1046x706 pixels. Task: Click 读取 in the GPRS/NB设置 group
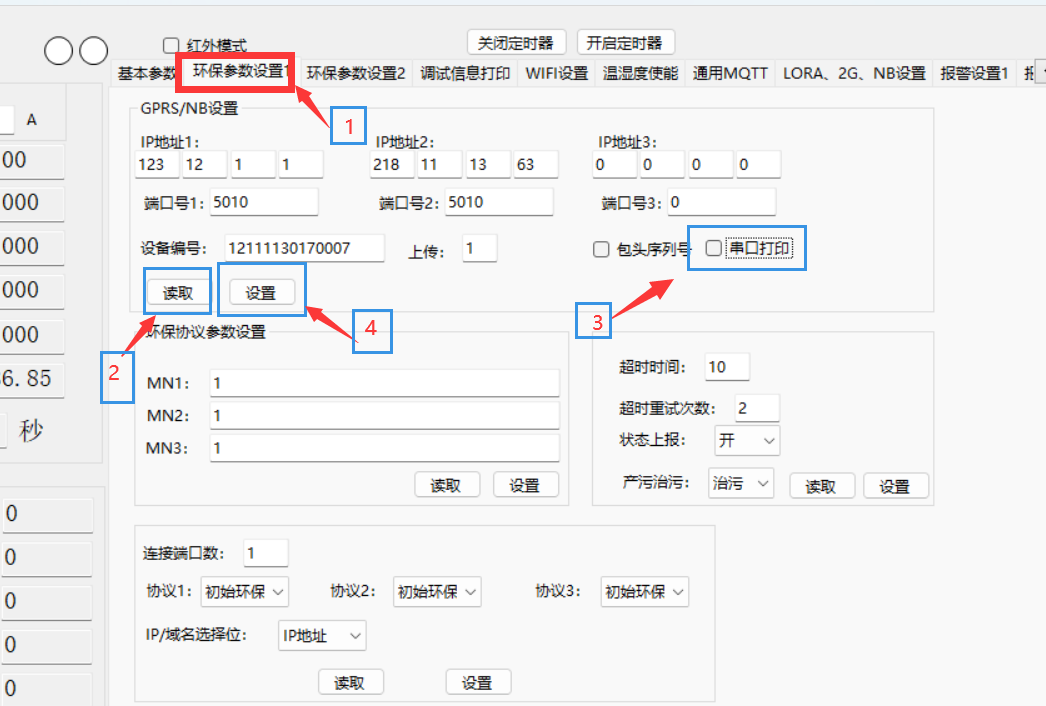[x=178, y=292]
